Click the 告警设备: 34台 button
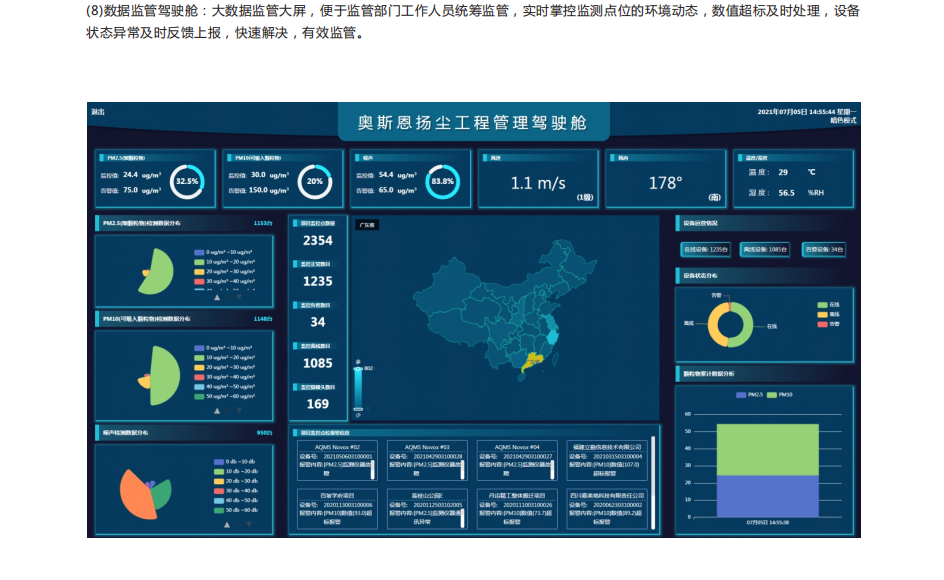This screenshot has width=944, height=580. click(824, 249)
